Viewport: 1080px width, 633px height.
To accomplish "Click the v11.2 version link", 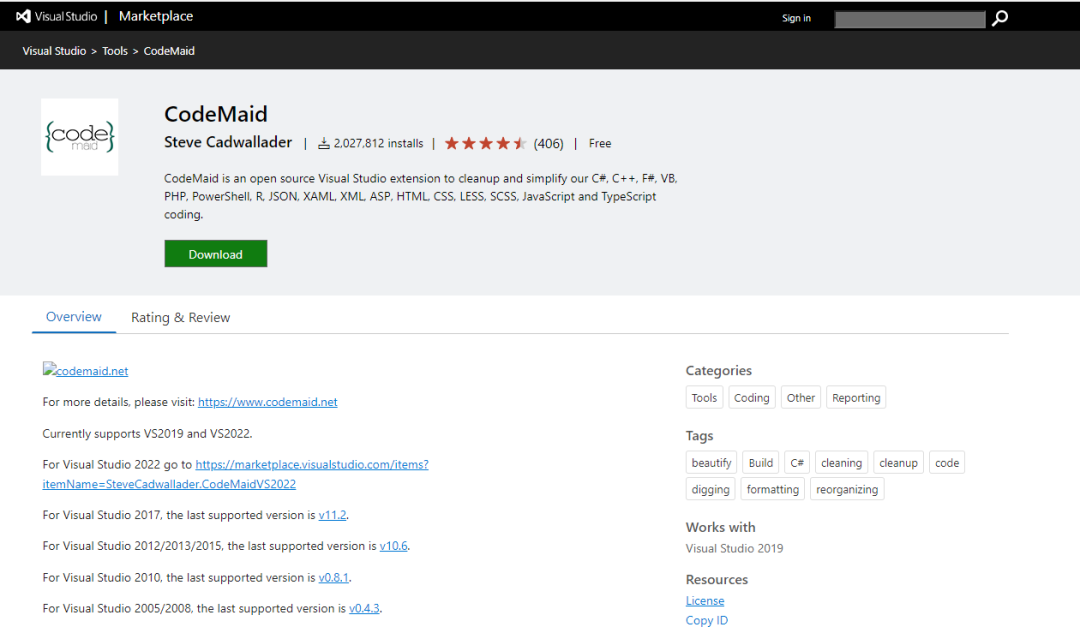I will [x=333, y=514].
